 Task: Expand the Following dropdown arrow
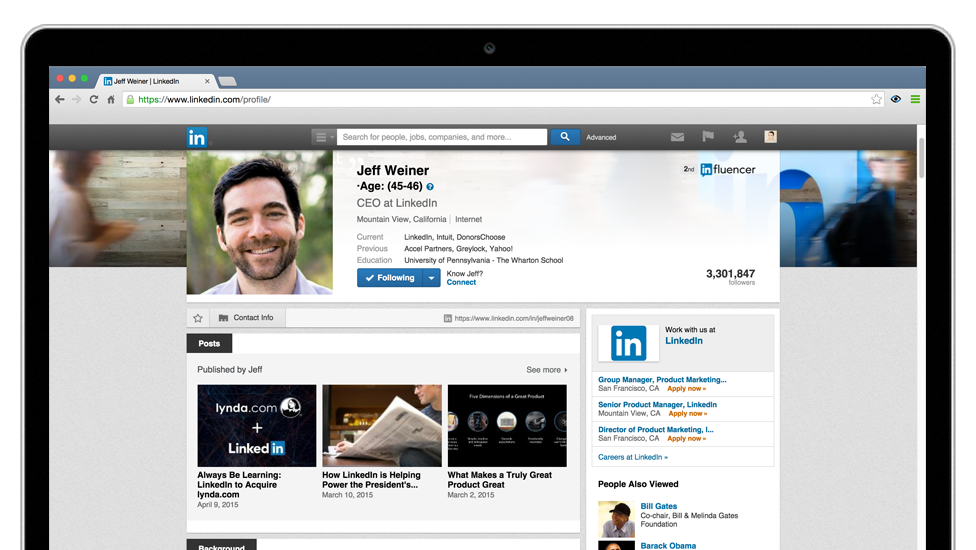[431, 278]
